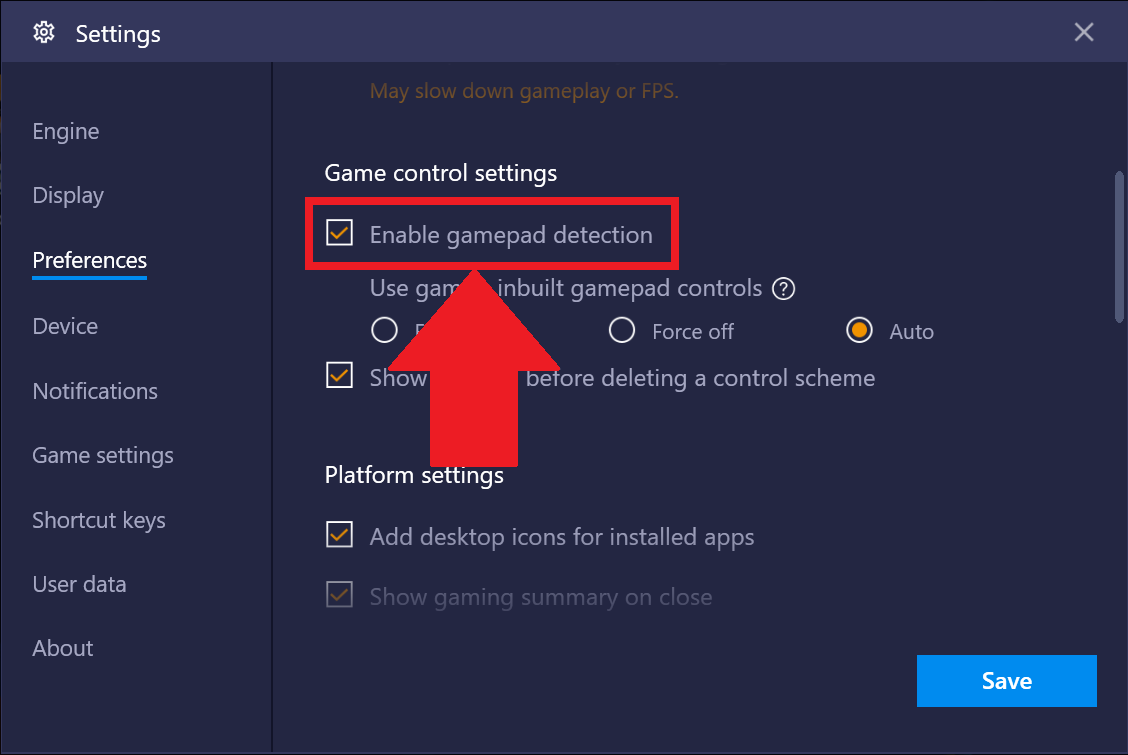Screen dimensions: 1128x755
Task: Click the Save button
Action: [x=1006, y=681]
